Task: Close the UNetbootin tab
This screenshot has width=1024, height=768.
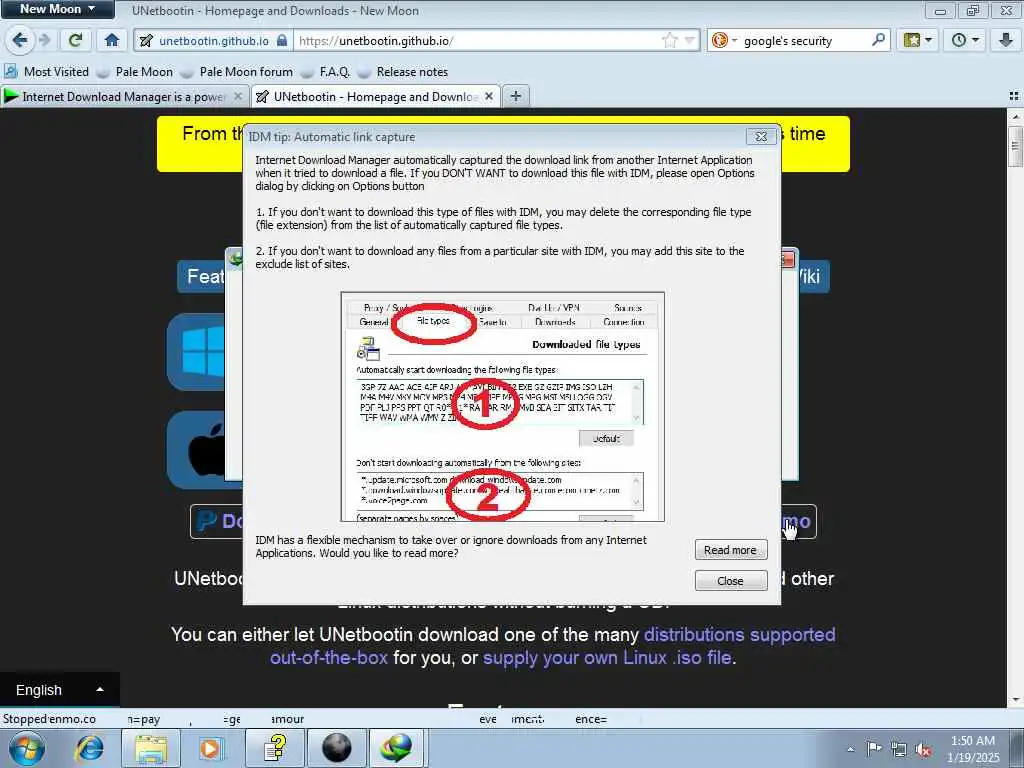Action: [x=488, y=97]
